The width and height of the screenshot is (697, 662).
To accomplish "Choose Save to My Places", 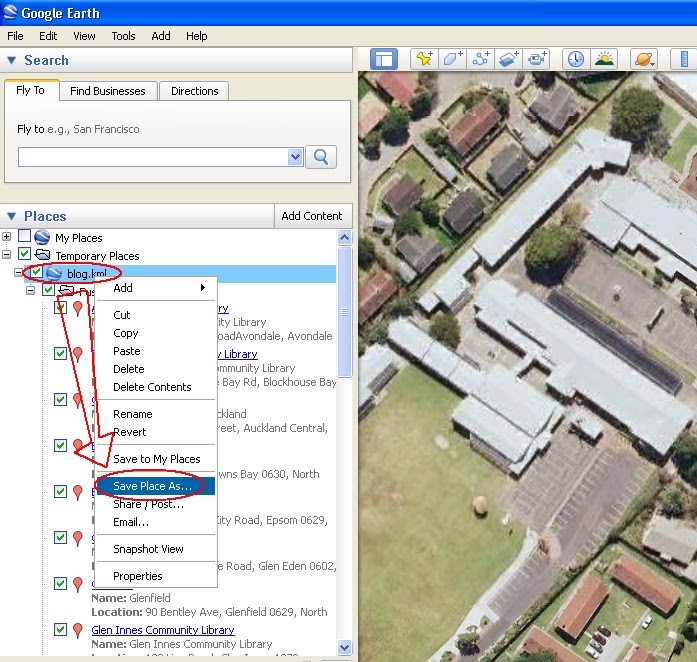I will 156,459.
